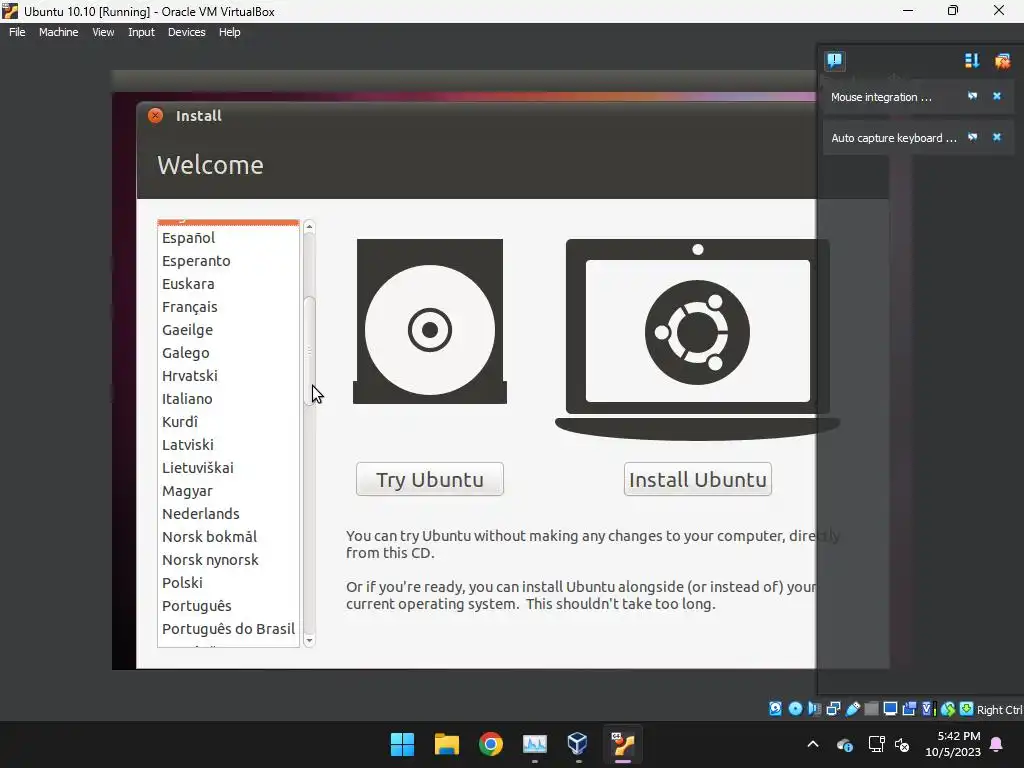Select Português do Brasil in the list
The height and width of the screenshot is (768, 1024).
point(228,629)
